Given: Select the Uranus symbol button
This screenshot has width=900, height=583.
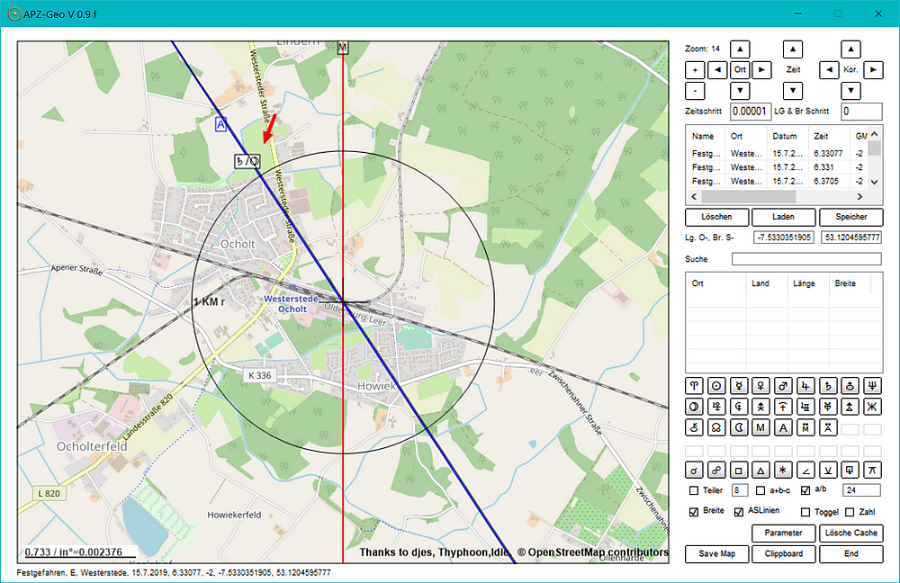Looking at the screenshot, I should click(850, 386).
